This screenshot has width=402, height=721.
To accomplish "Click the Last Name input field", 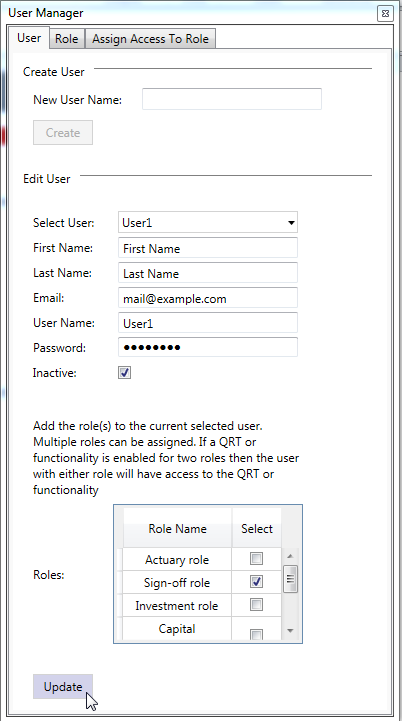I will [208, 273].
